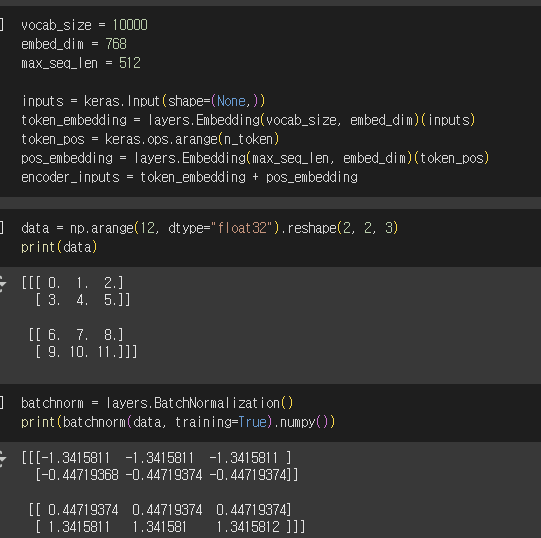Click the line 'vocab_size = 10000'
The height and width of the screenshot is (538, 541).
coord(85,25)
